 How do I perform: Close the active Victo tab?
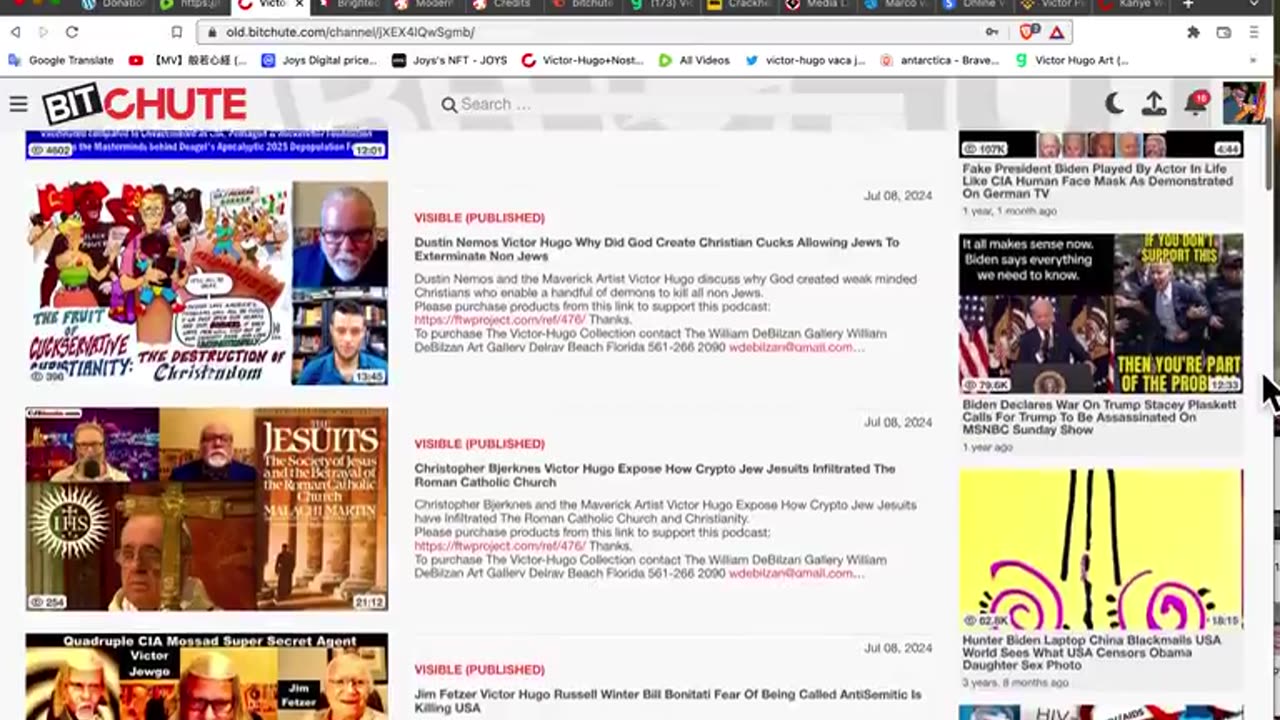coord(297,5)
